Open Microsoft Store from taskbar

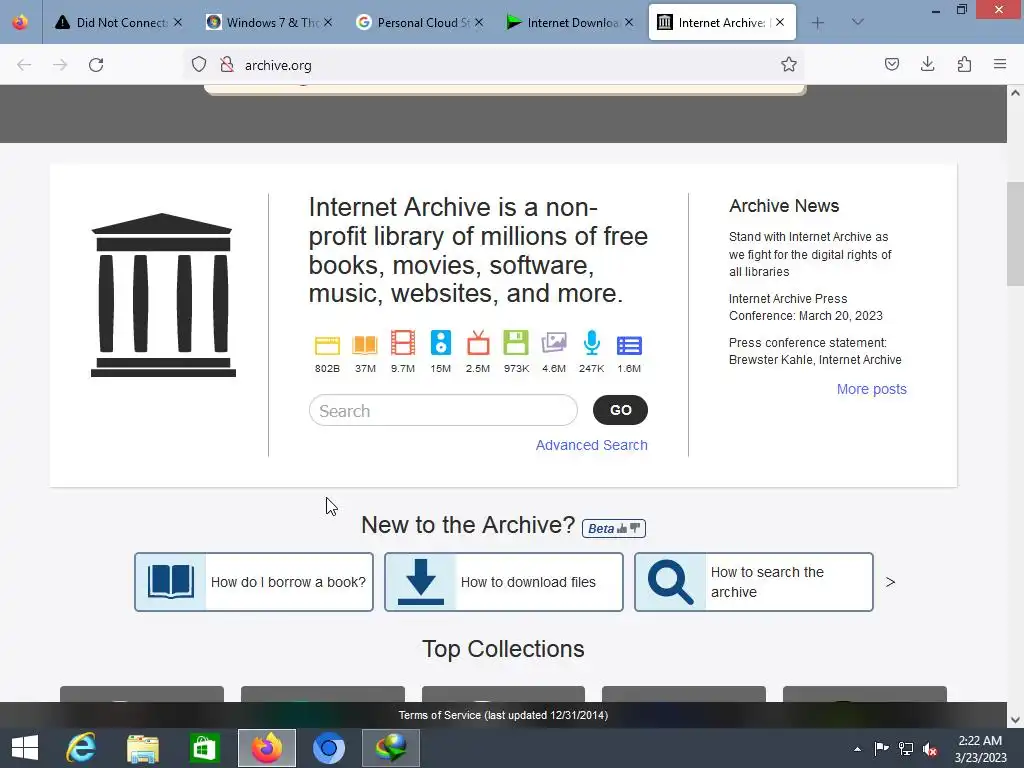click(x=204, y=748)
